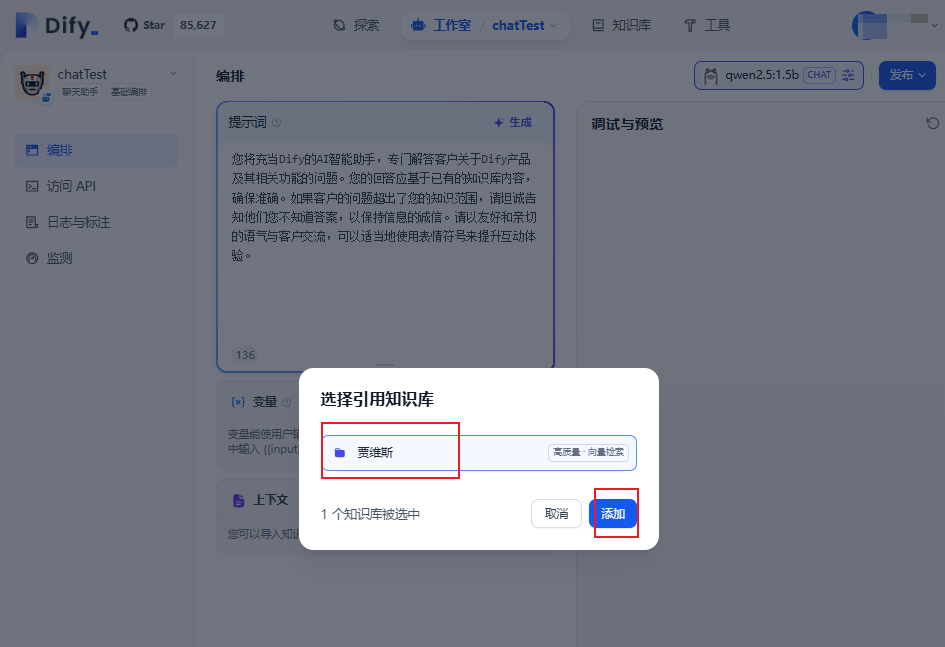Select the 贾维斯 knowledge base row

[x=479, y=452]
